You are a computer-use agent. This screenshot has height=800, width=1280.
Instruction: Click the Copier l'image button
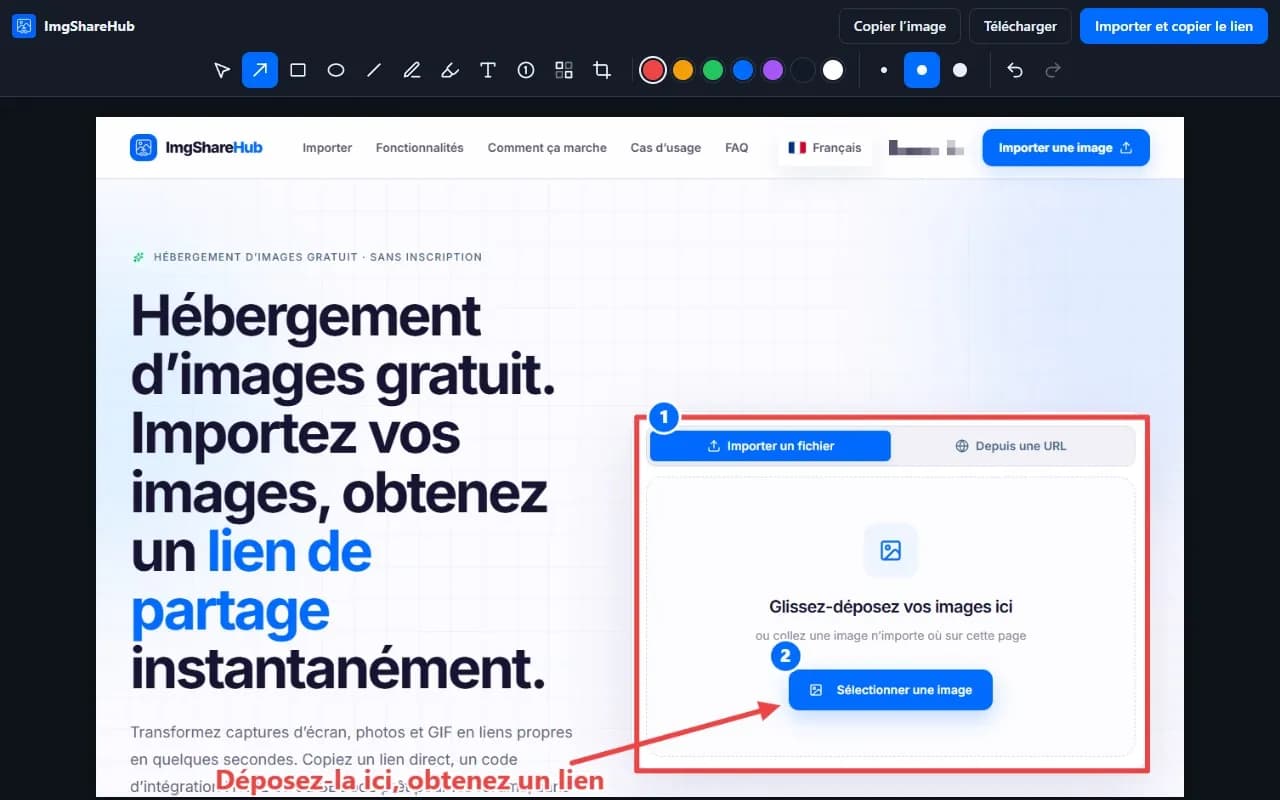[900, 26]
